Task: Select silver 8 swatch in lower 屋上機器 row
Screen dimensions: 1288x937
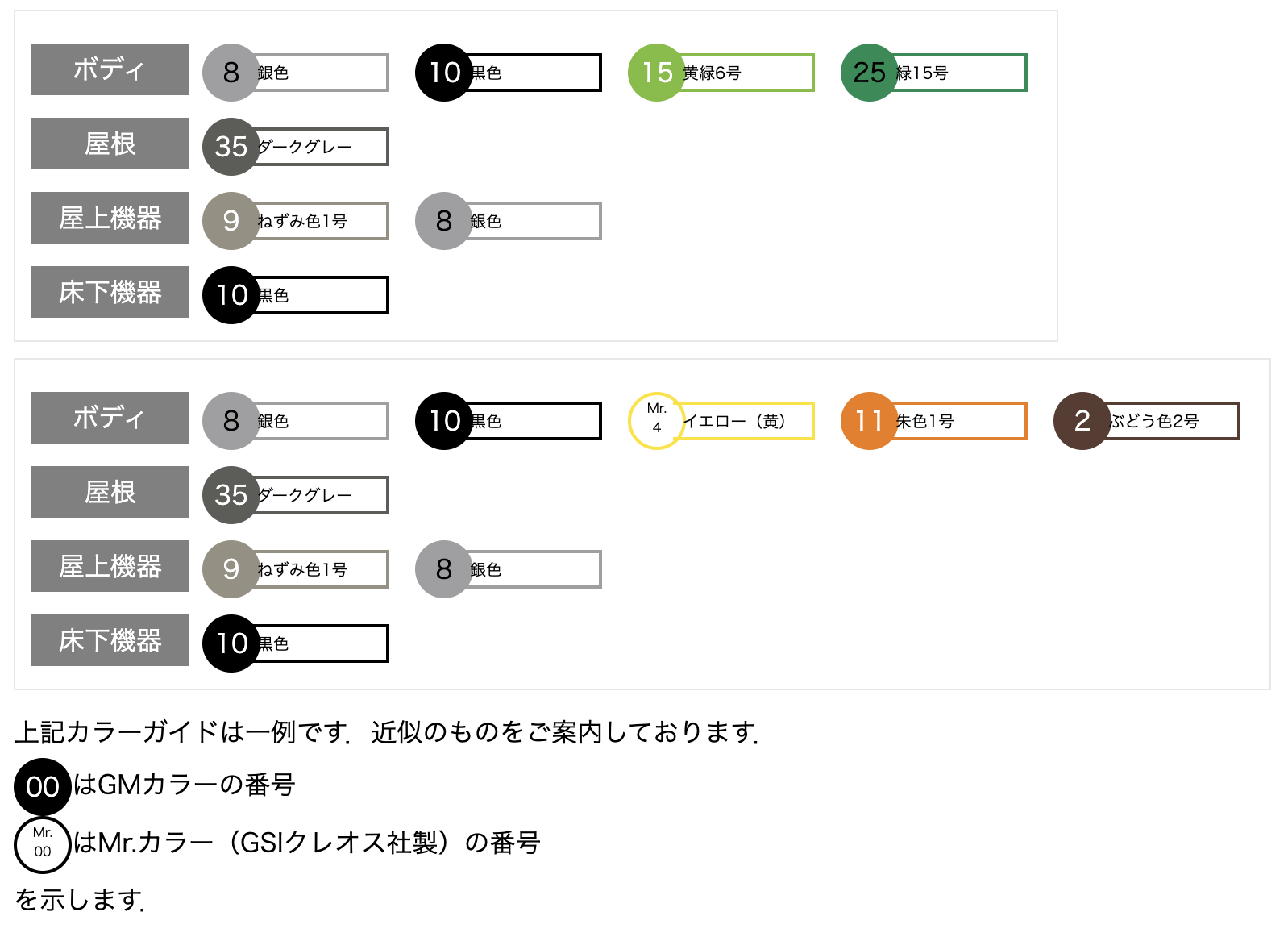Action: (444, 569)
